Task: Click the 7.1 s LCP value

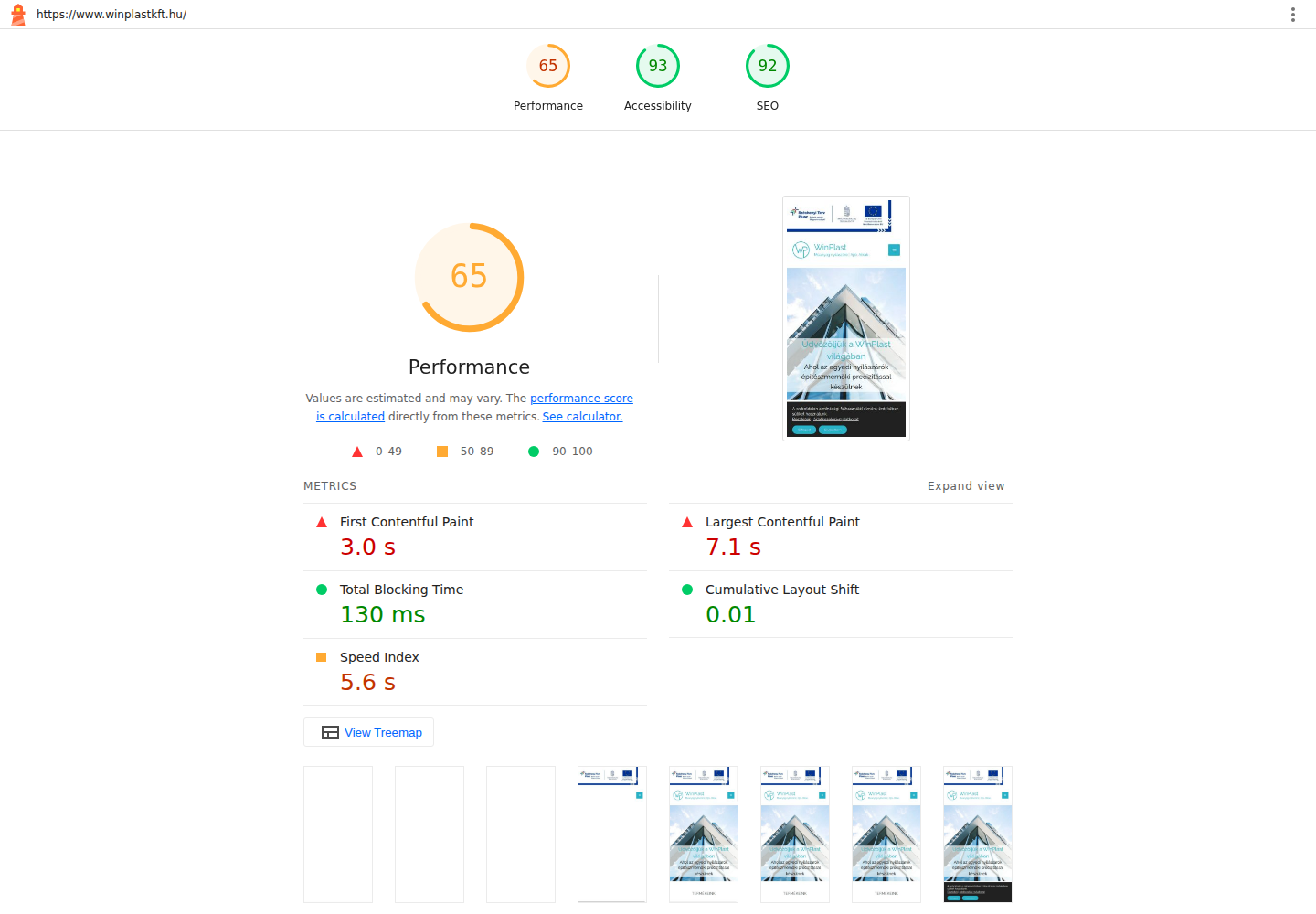Action: [x=733, y=547]
